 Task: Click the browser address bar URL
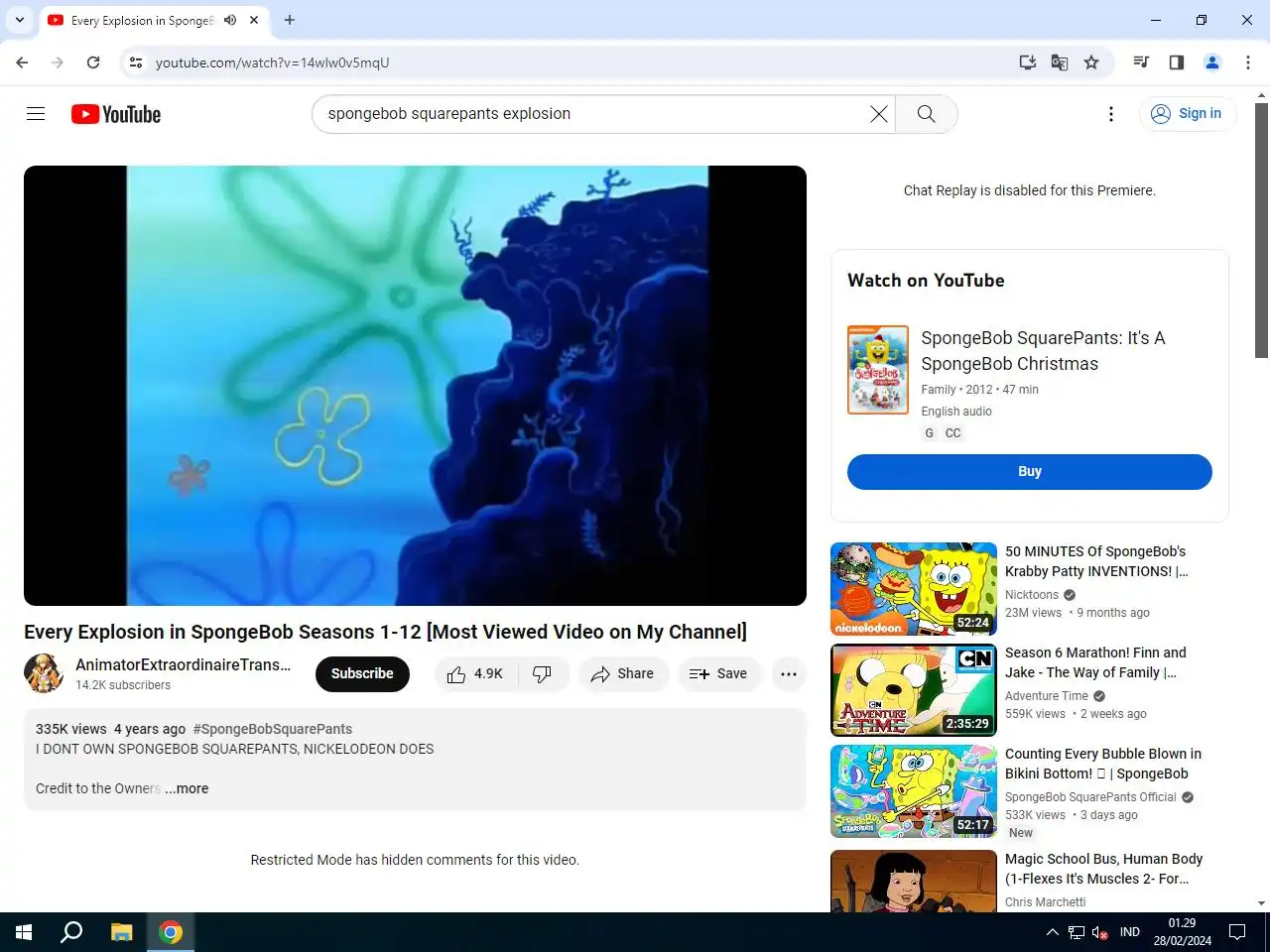272,62
